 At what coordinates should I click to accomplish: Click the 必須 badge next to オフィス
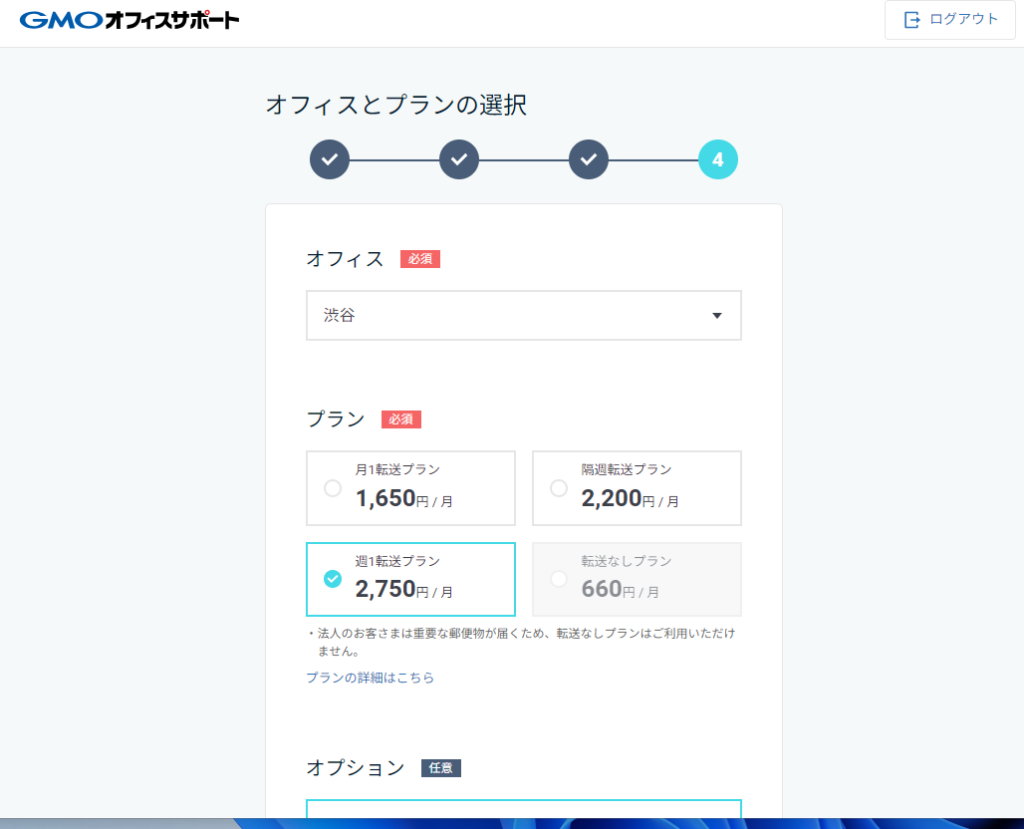click(x=420, y=259)
